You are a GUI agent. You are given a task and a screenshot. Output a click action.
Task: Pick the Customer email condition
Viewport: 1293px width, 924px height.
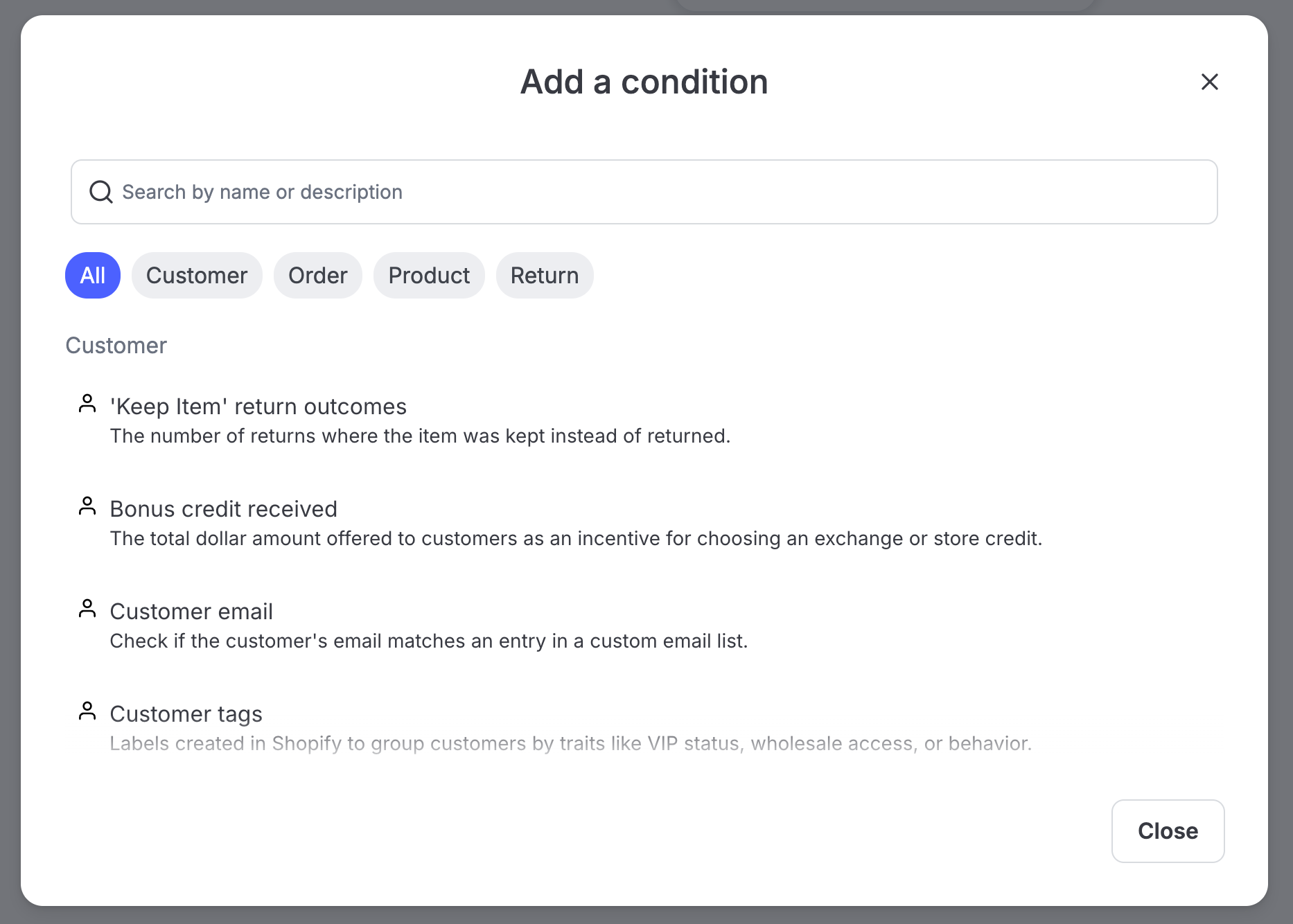191,612
